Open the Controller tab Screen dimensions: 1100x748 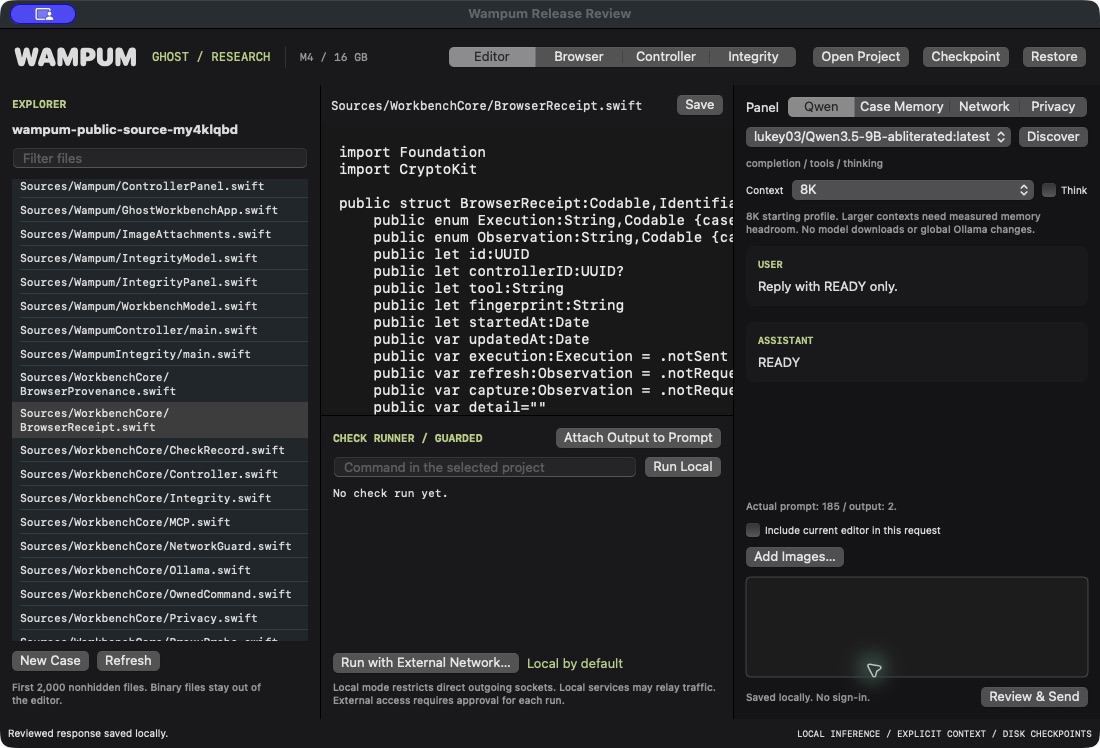tap(665, 57)
